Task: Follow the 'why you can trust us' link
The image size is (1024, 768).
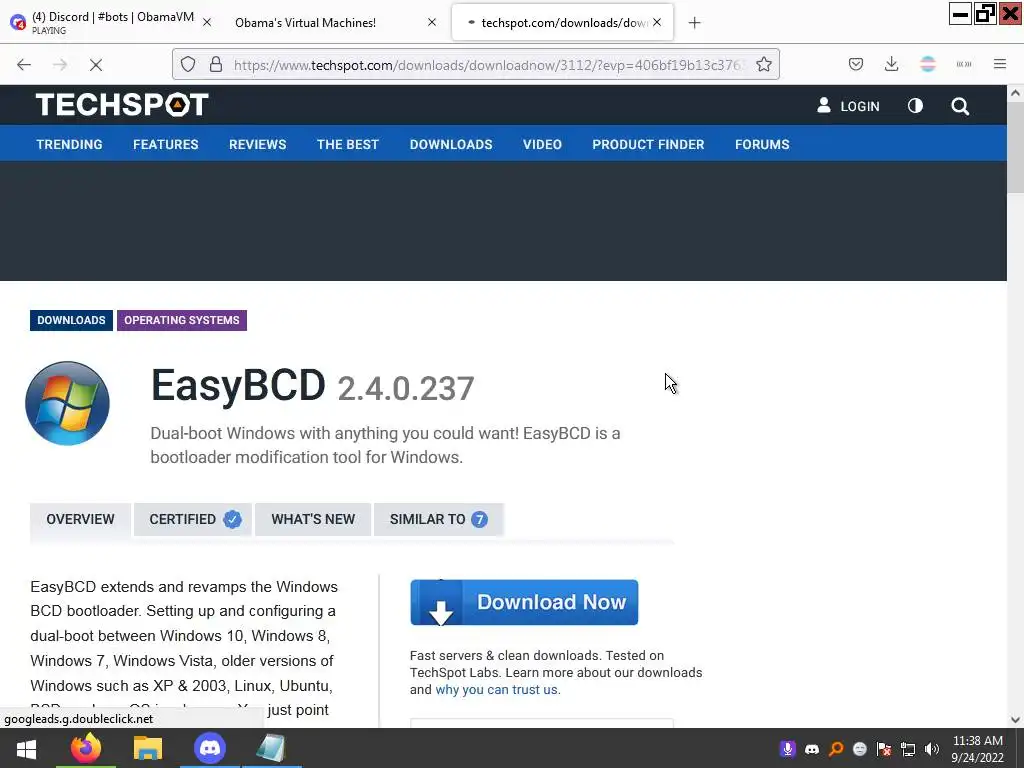Action: 498,690
